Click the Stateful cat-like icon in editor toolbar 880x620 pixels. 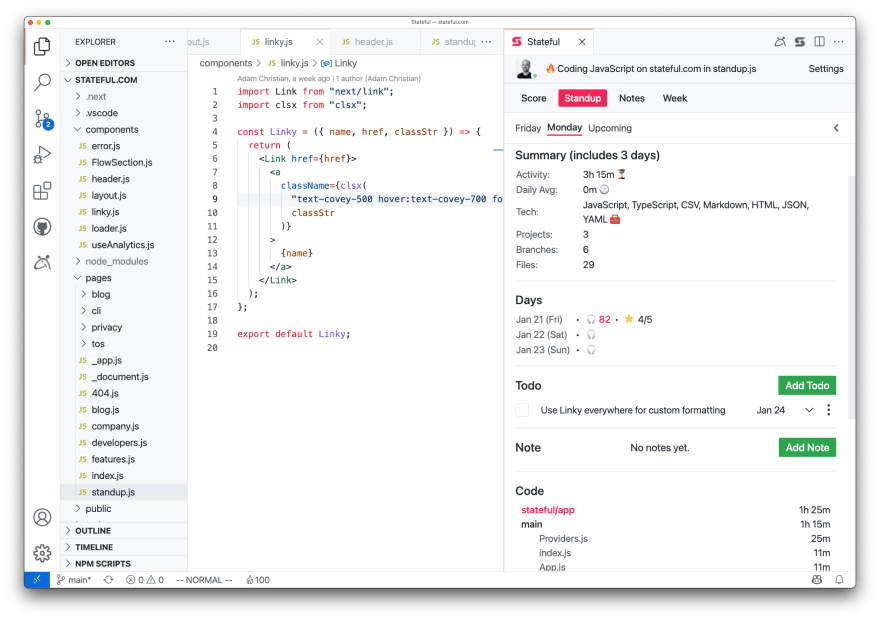780,42
